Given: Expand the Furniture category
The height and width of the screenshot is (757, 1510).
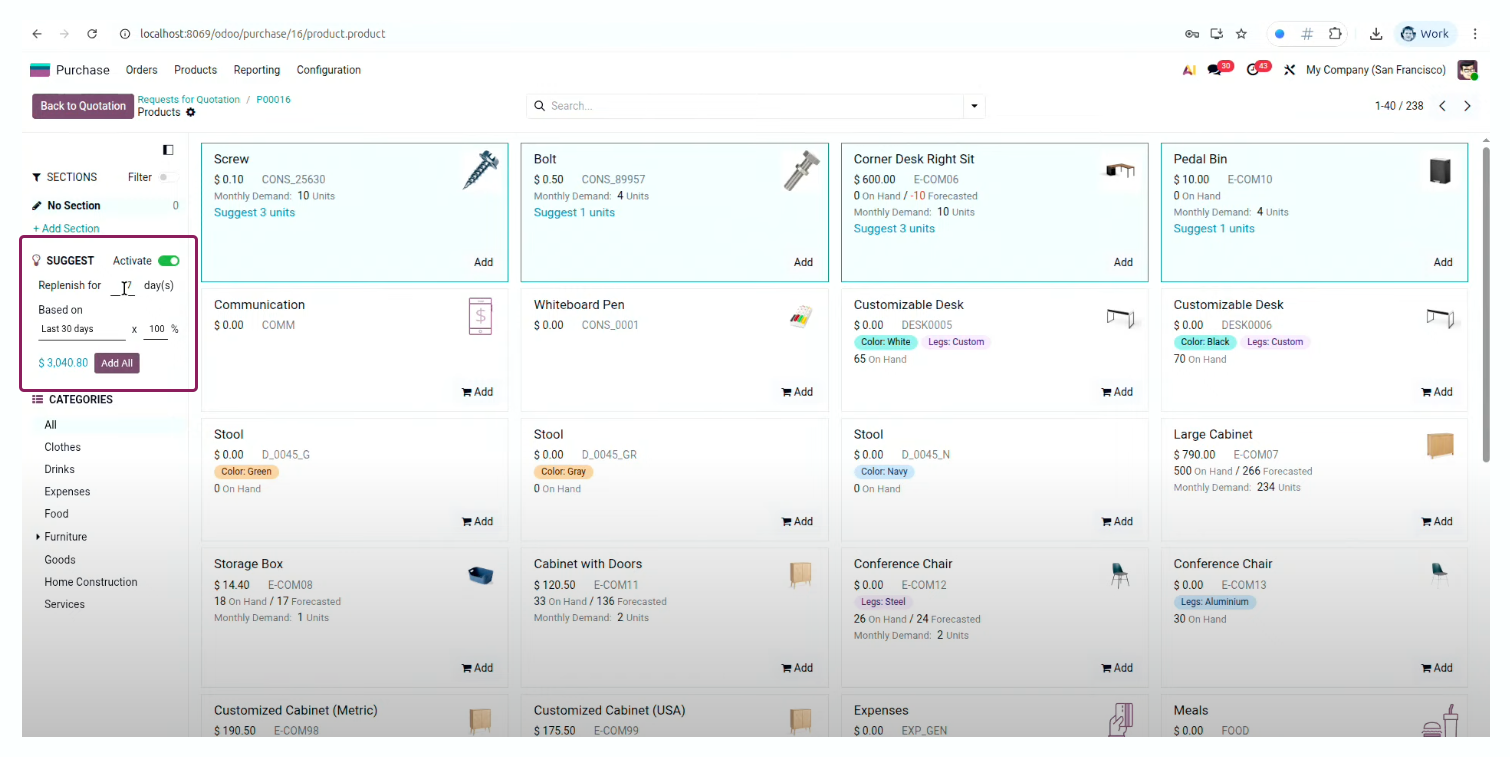Looking at the screenshot, I should coord(38,537).
